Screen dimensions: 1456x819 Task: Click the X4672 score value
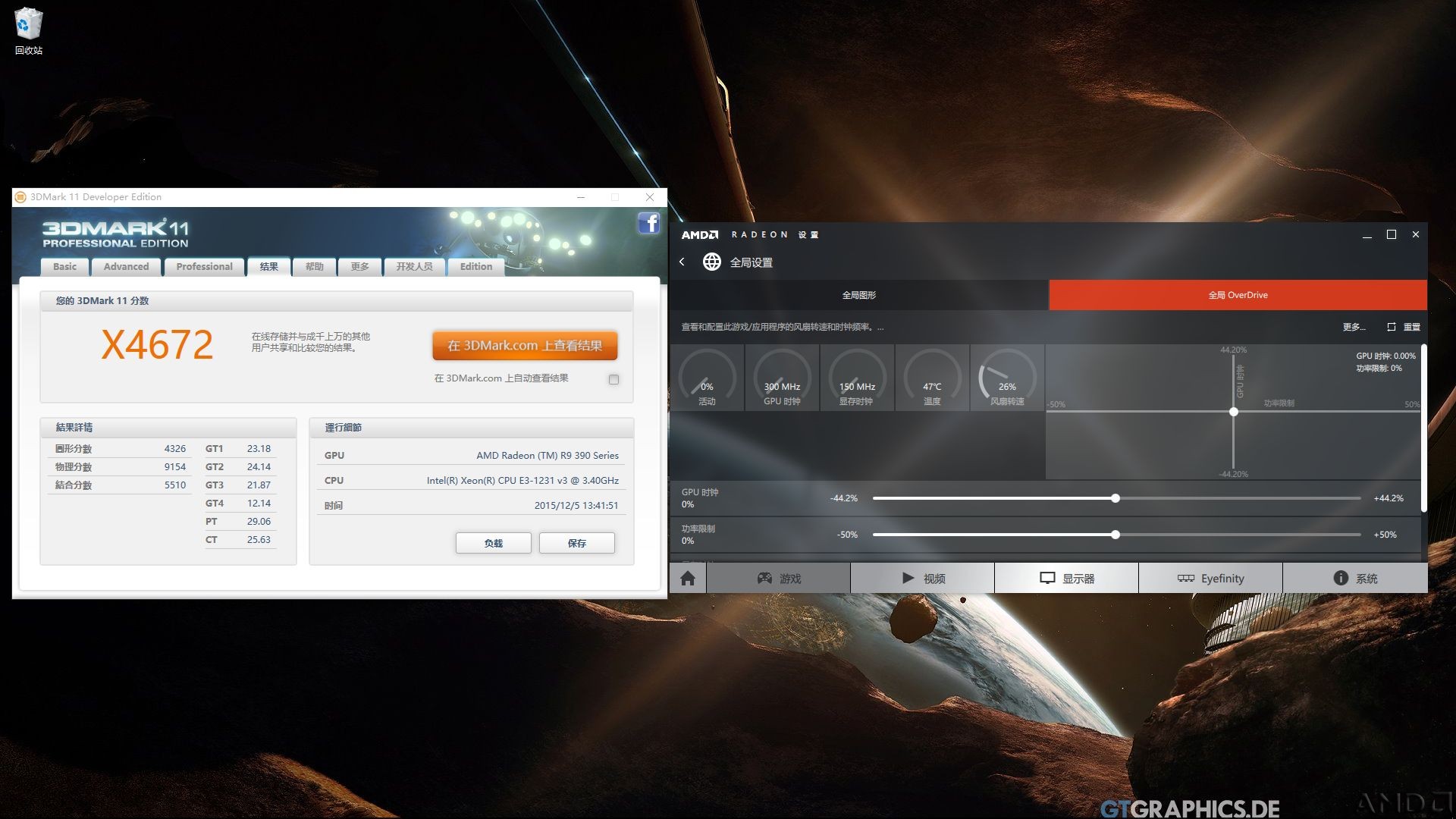click(x=158, y=345)
